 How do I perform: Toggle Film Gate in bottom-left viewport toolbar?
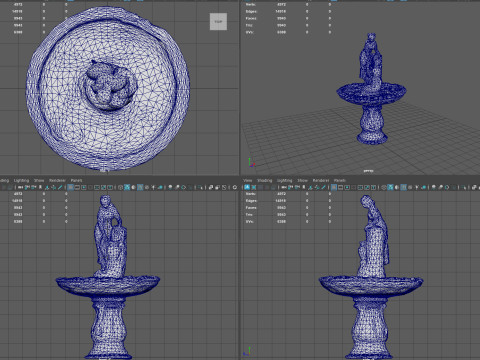[x=77, y=187]
